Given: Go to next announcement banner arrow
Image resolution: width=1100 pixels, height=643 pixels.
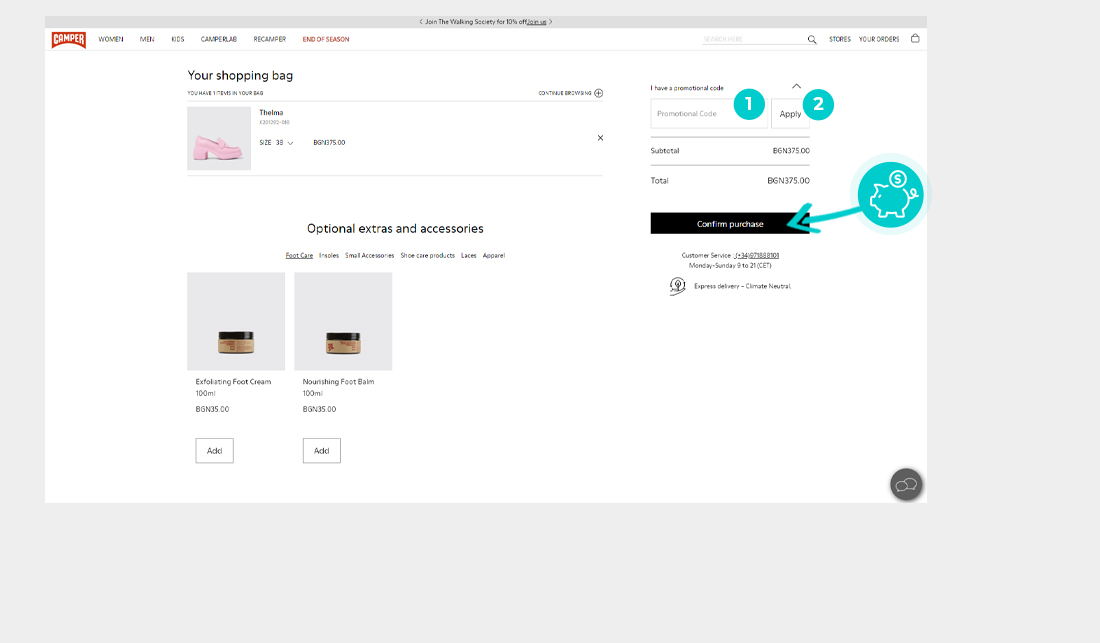Looking at the screenshot, I should [x=551, y=22].
